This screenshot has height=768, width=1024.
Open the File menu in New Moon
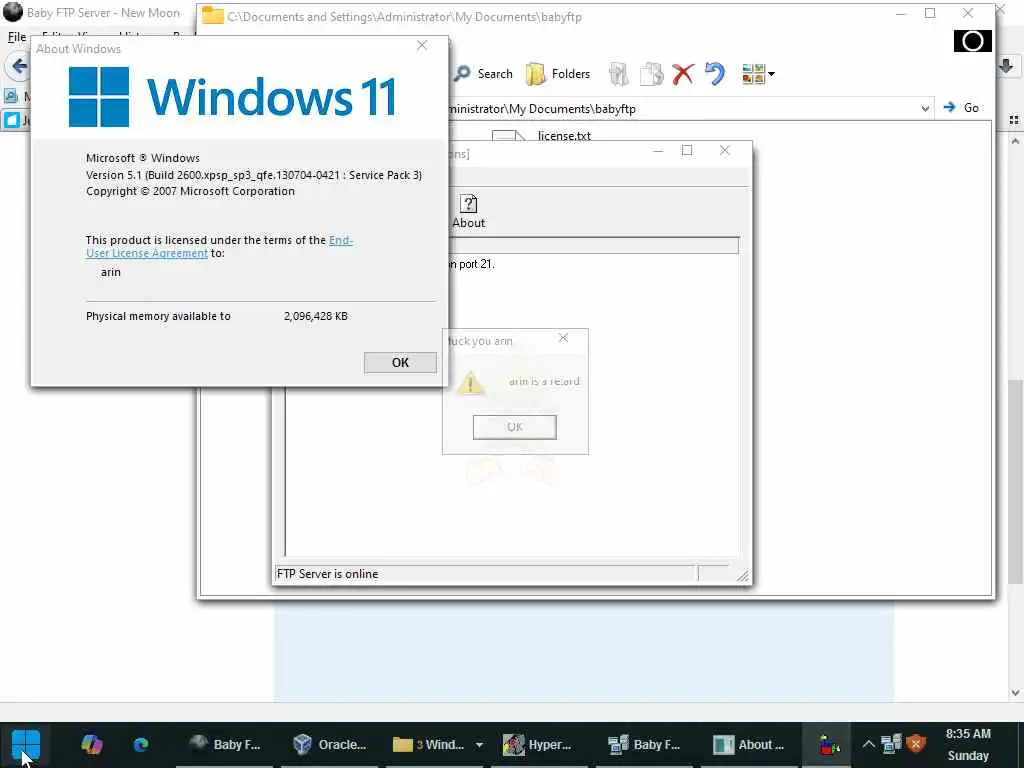click(x=17, y=37)
